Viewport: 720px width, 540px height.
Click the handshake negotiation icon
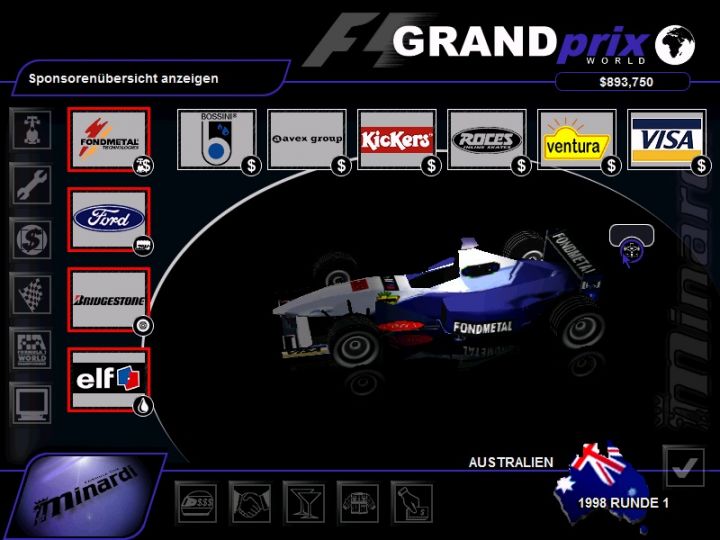click(249, 499)
